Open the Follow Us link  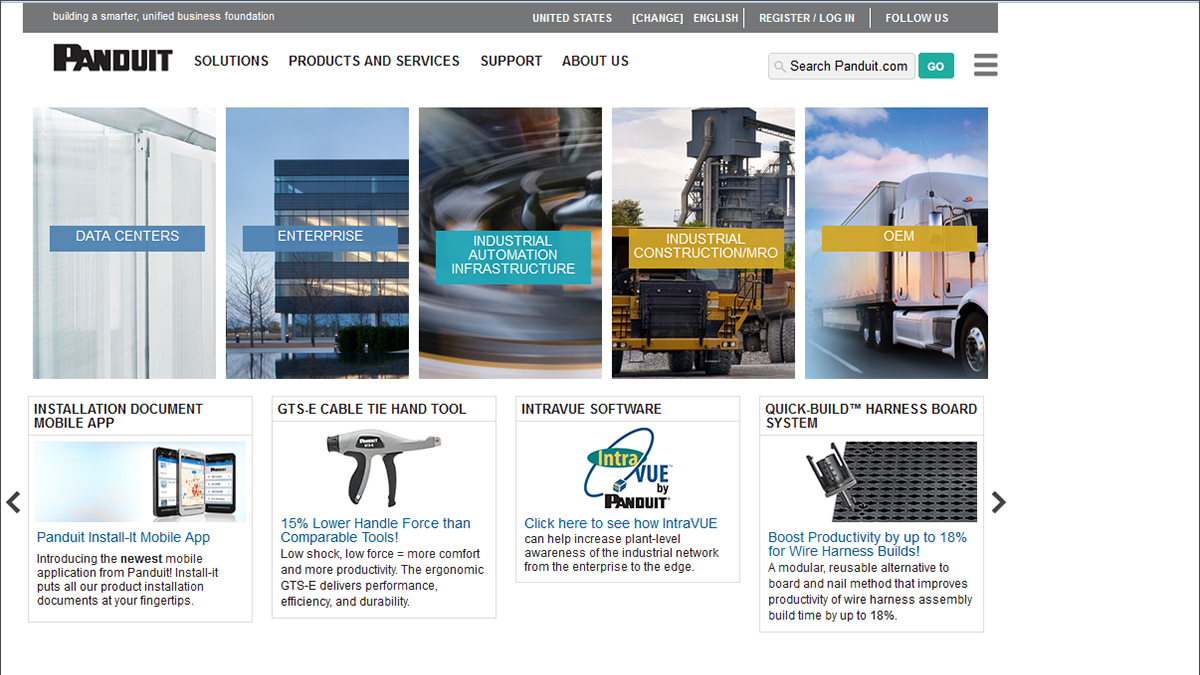[917, 18]
